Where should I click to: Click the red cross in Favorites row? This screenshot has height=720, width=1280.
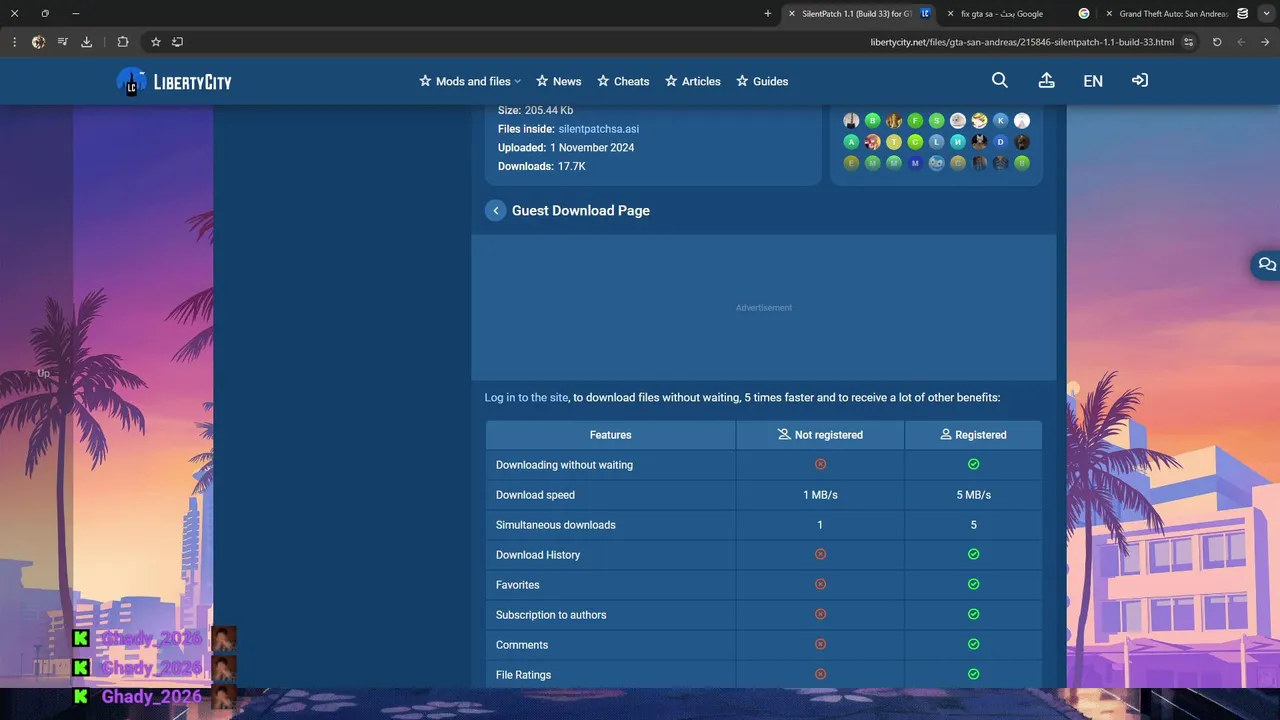click(x=820, y=584)
